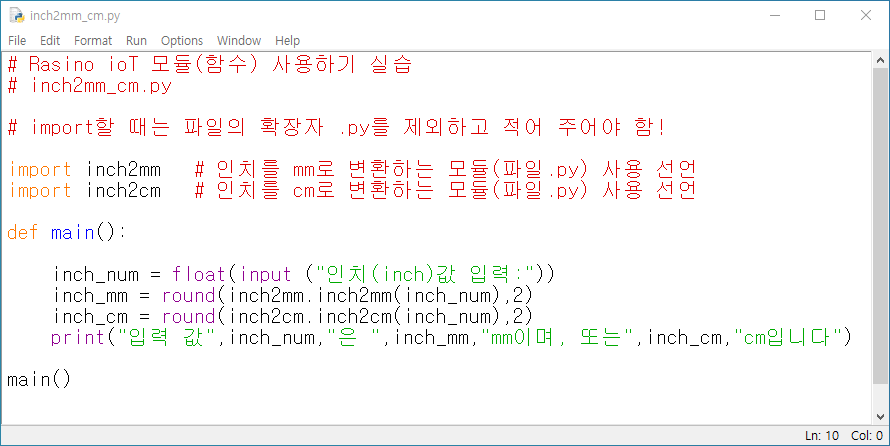Image resolution: width=890 pixels, height=446 pixels.
Task: Click the comment line starting '# import할 때는'
Action: 336,127
